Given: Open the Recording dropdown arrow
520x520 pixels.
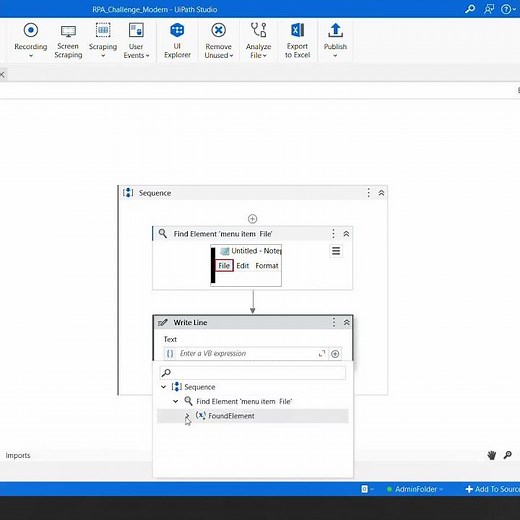Looking at the screenshot, I should tap(31, 56).
